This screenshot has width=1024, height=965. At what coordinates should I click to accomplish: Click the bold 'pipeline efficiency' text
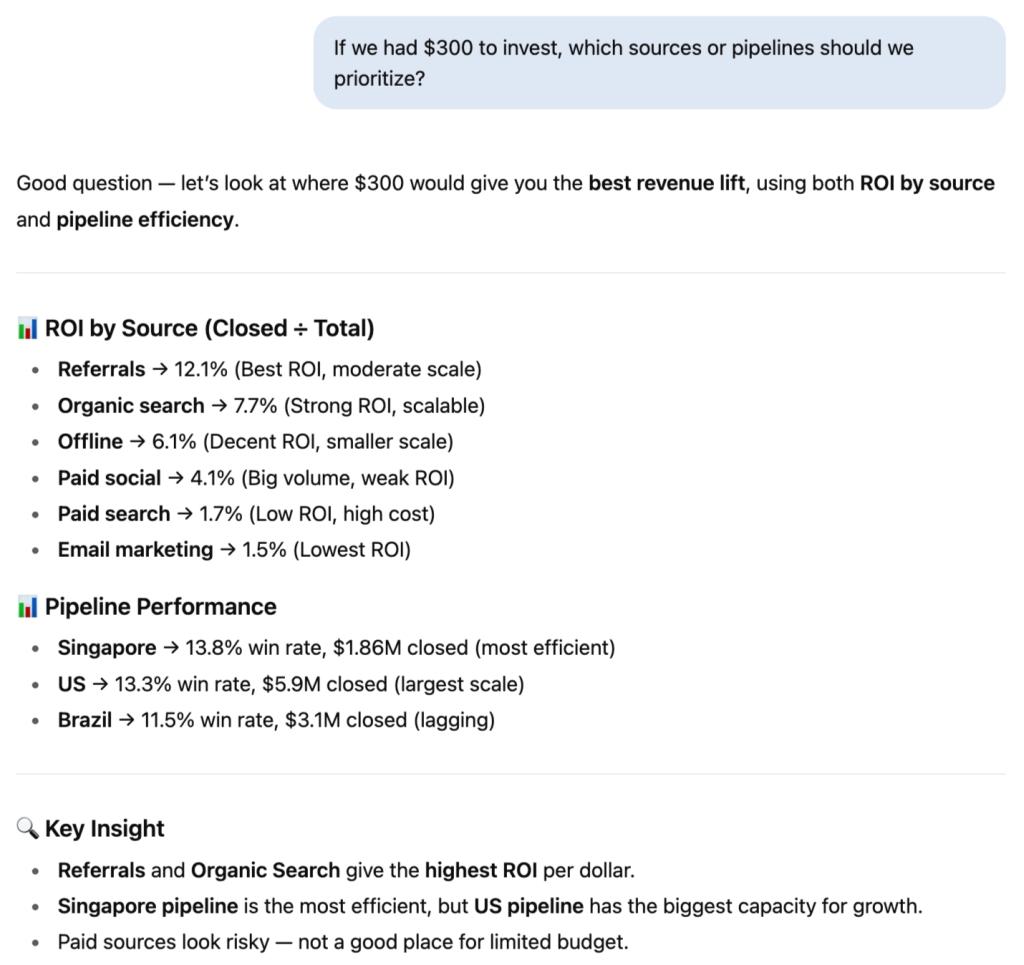(x=145, y=220)
